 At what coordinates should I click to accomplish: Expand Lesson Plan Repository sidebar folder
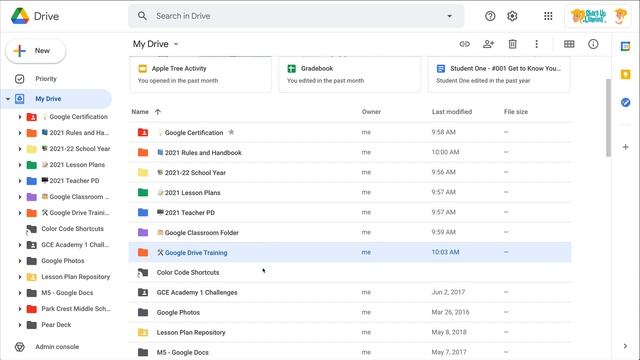[x=20, y=277]
